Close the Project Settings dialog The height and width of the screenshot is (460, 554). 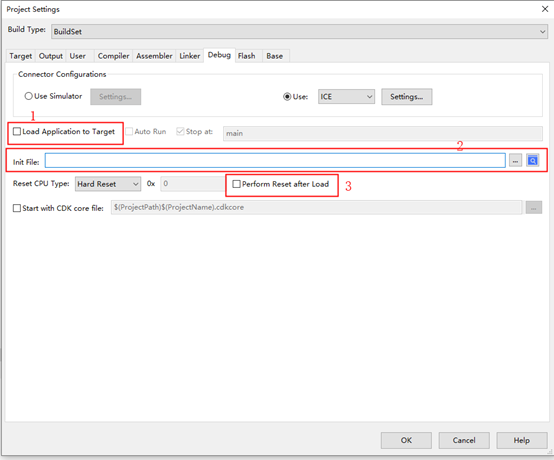tap(545, 9)
